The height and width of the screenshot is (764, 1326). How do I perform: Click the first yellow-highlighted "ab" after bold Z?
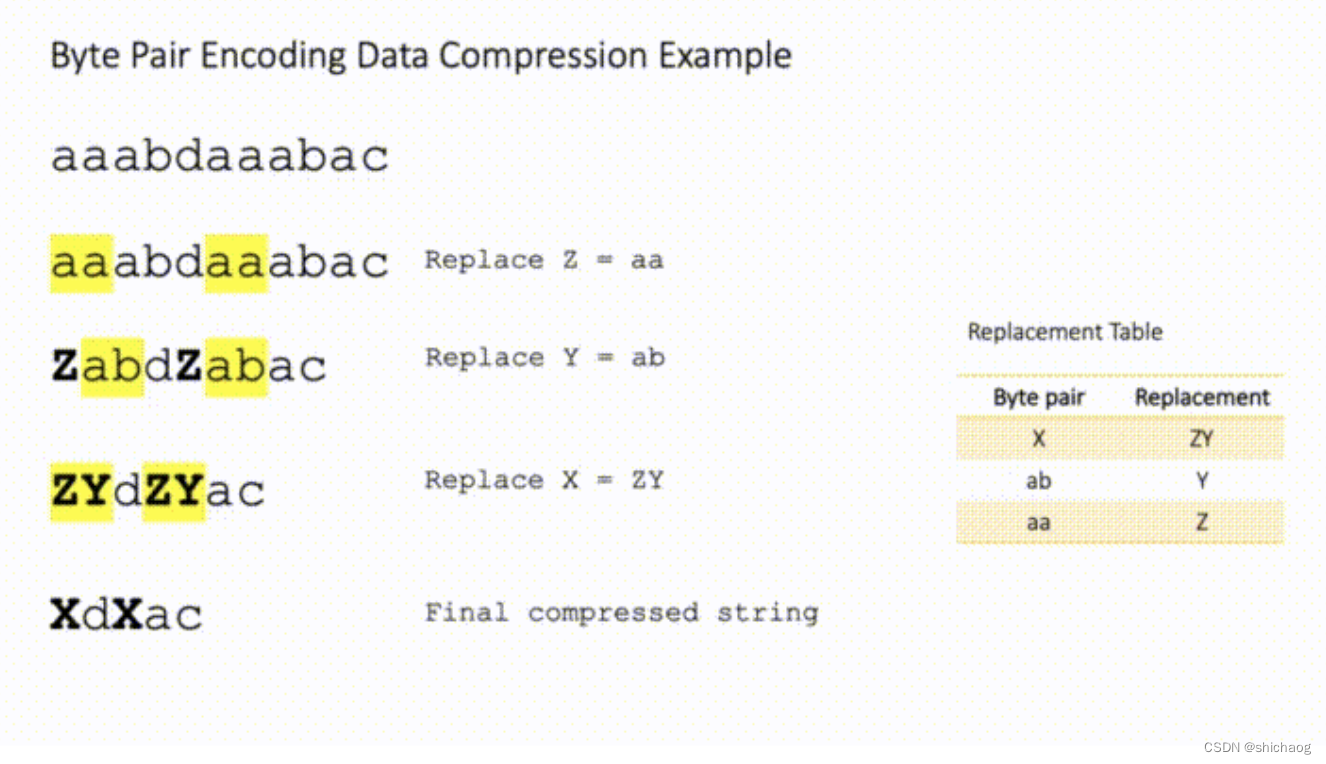click(x=112, y=367)
